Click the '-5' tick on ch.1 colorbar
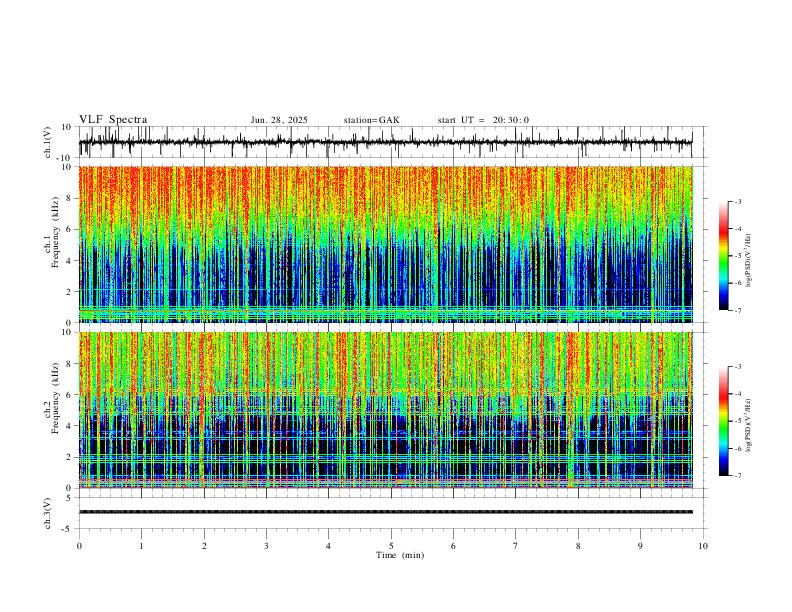 point(737,256)
